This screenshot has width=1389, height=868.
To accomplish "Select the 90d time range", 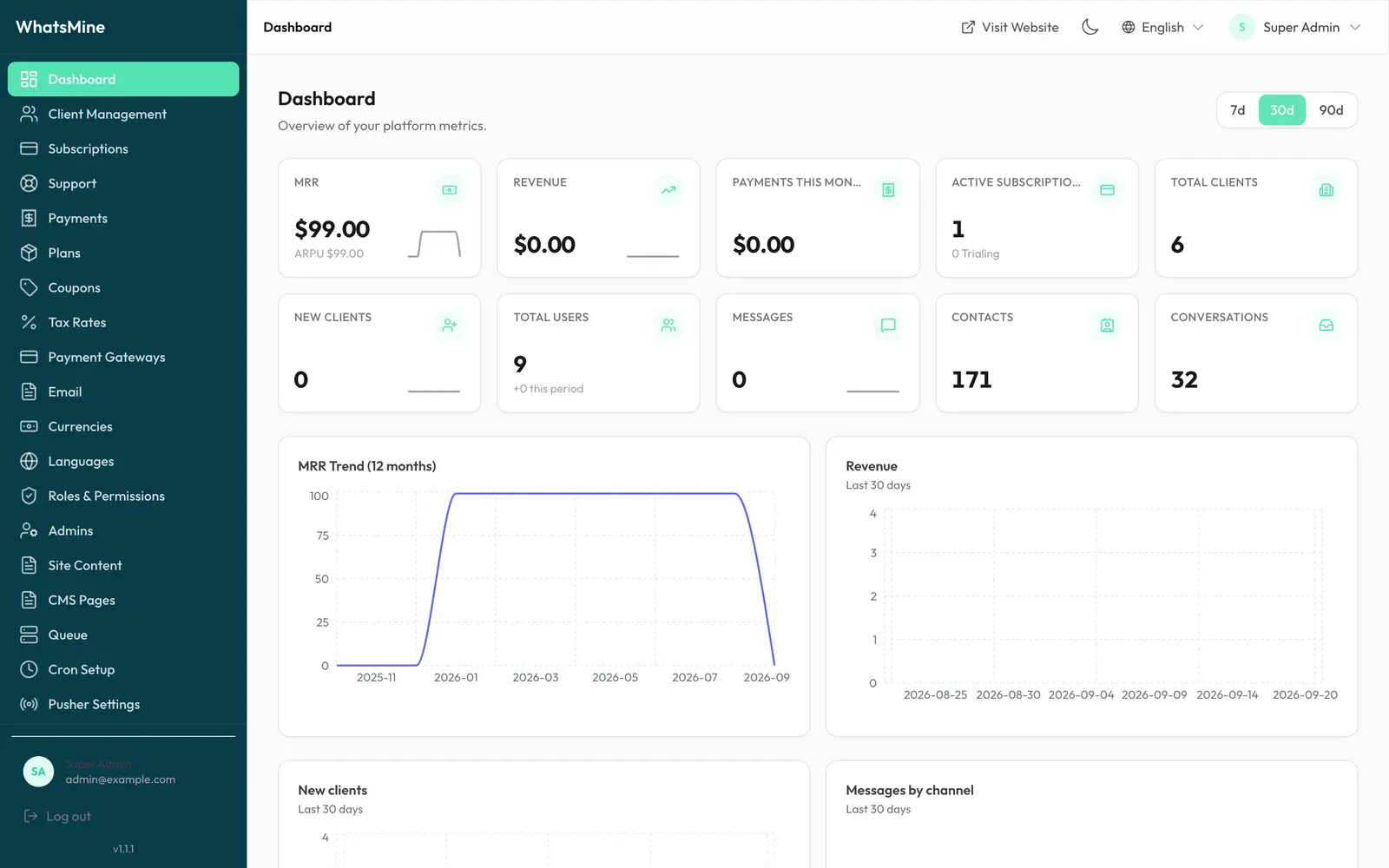I will (1331, 110).
